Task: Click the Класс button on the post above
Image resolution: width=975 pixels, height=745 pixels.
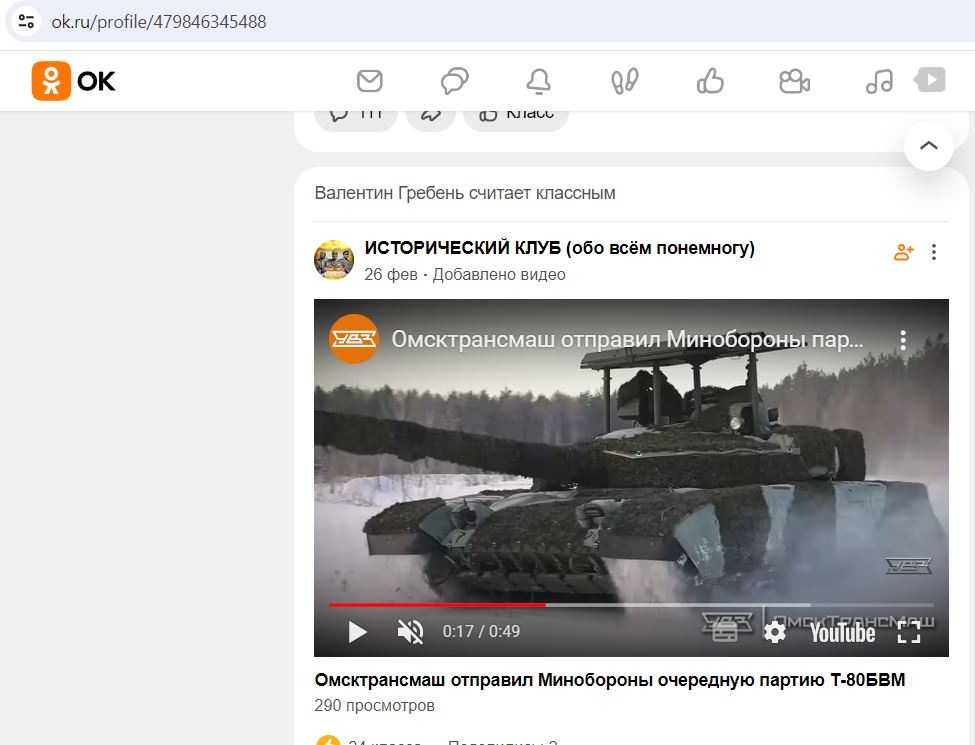Action: pos(516,115)
